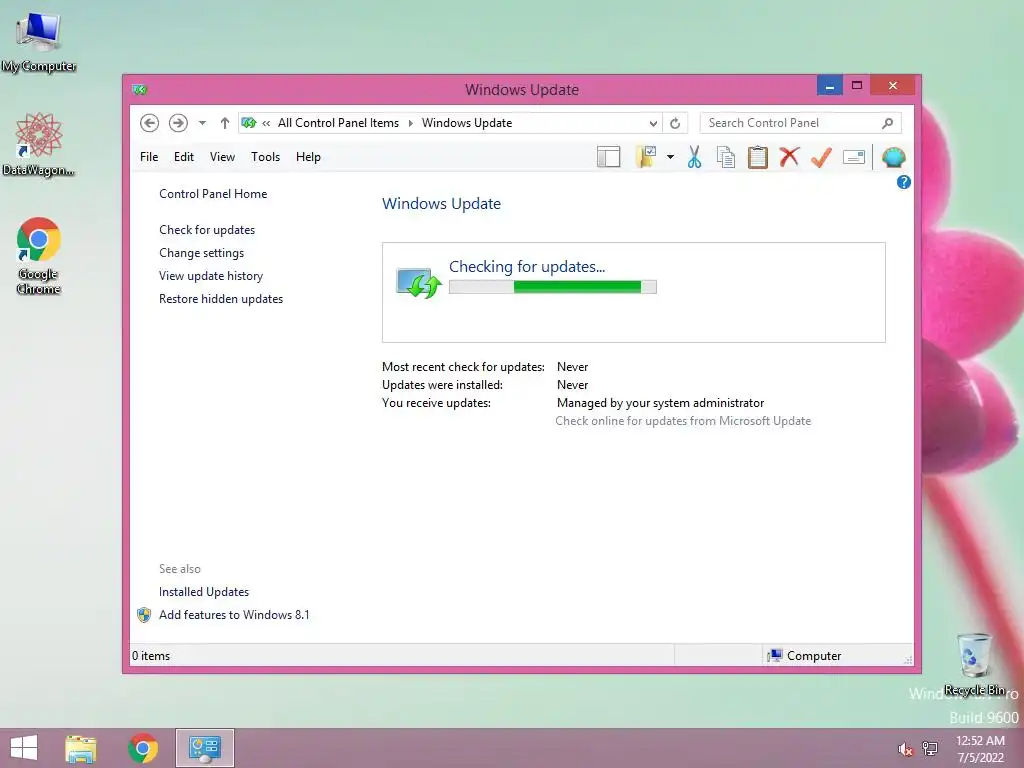
Task: Click the red X Delete icon
Action: 790,157
